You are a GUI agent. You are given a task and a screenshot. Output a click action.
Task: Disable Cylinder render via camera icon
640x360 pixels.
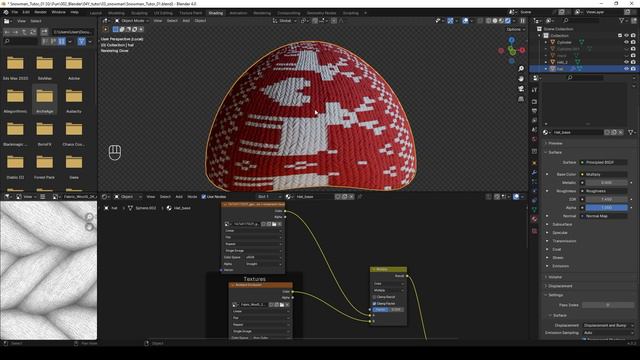click(x=633, y=42)
